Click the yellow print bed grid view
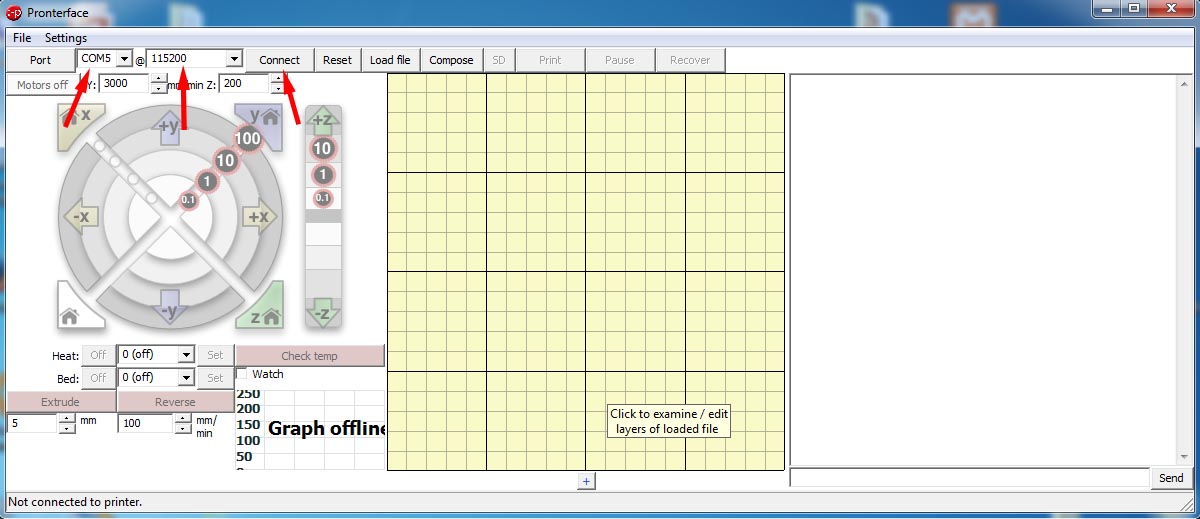The height and width of the screenshot is (519, 1200). 586,272
